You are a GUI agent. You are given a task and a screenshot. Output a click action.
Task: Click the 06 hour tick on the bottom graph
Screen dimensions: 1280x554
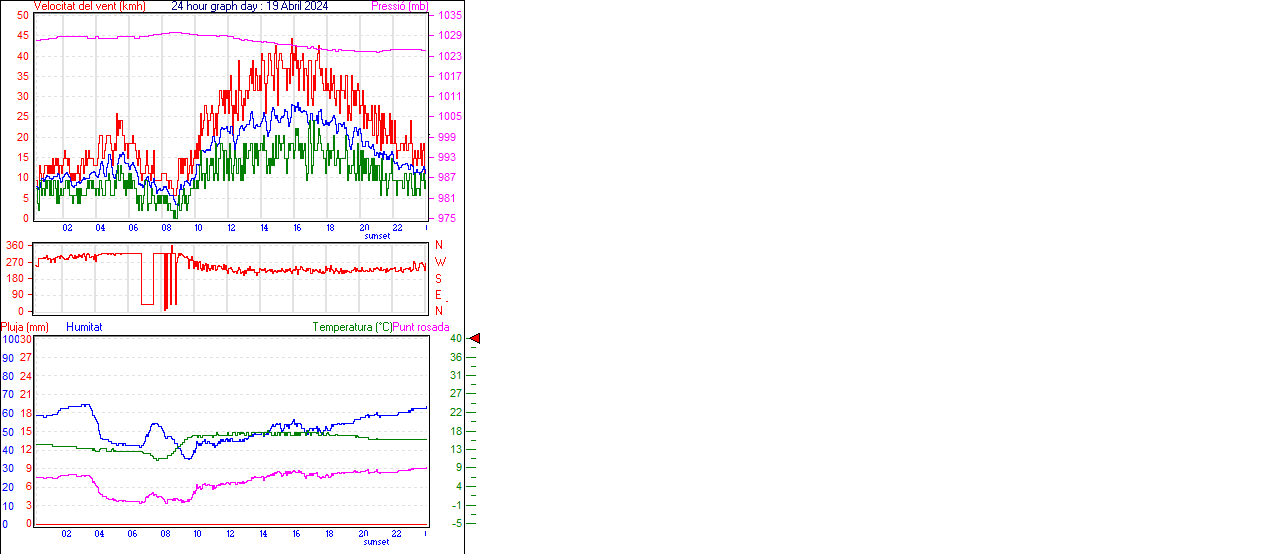[x=132, y=533]
